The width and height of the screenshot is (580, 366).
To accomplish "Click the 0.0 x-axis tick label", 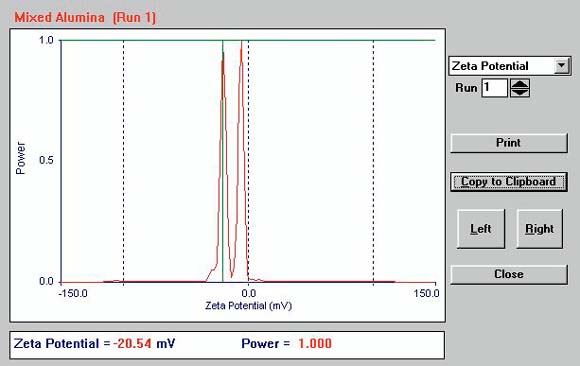I will pos(249,293).
